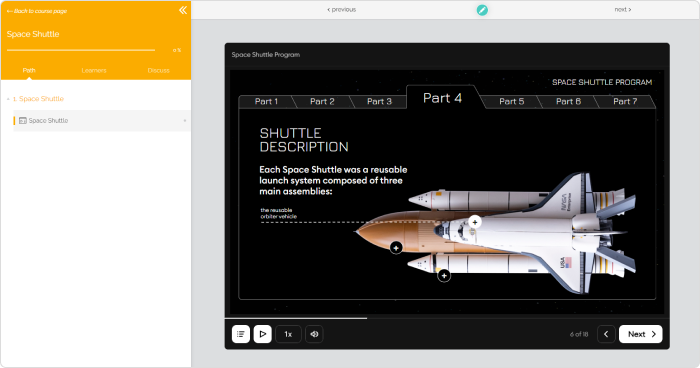
Task: Collapse the 1. Space Shuttle section
Action: coord(38,99)
